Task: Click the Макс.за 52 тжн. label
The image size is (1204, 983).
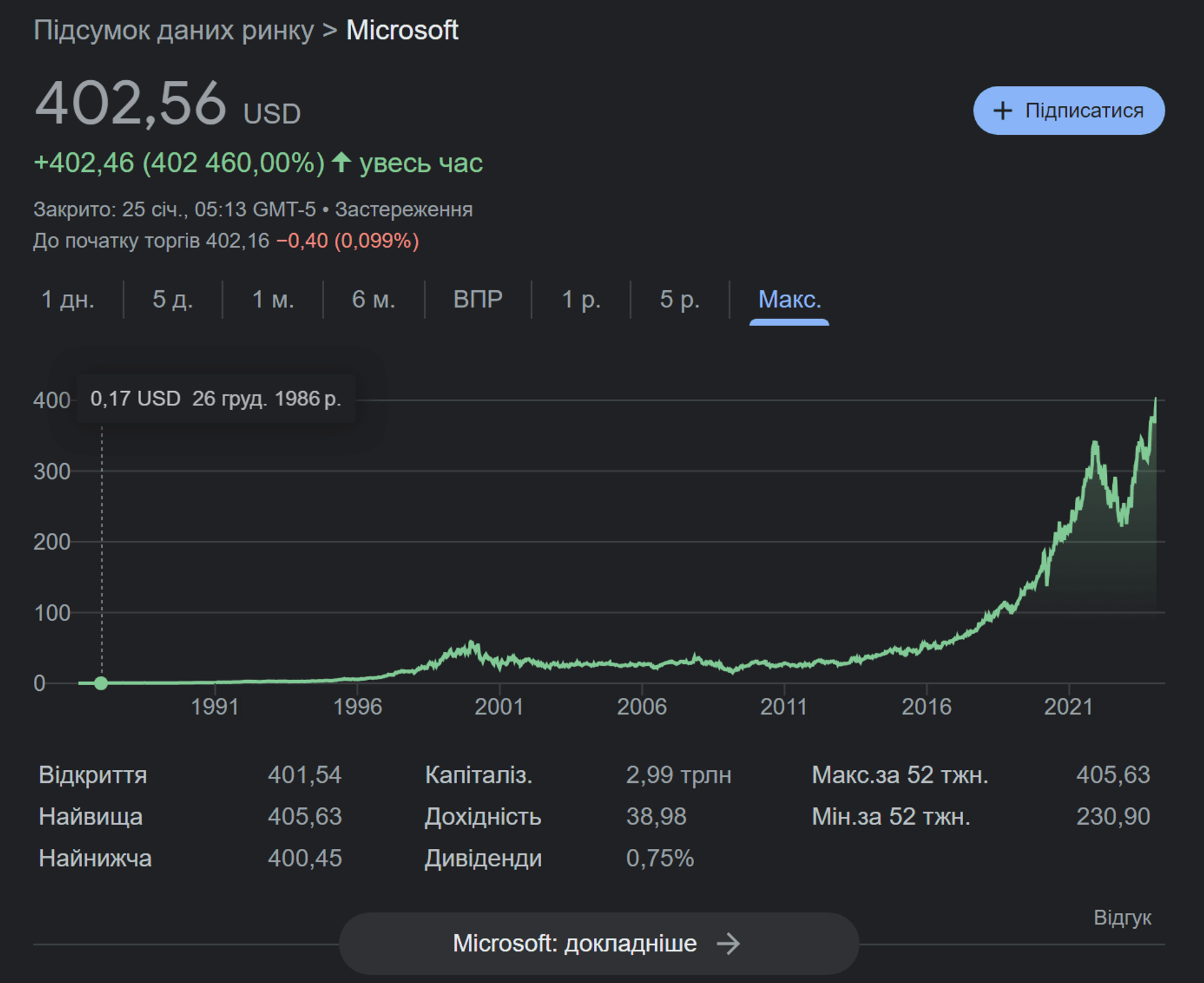Action: 900,775
